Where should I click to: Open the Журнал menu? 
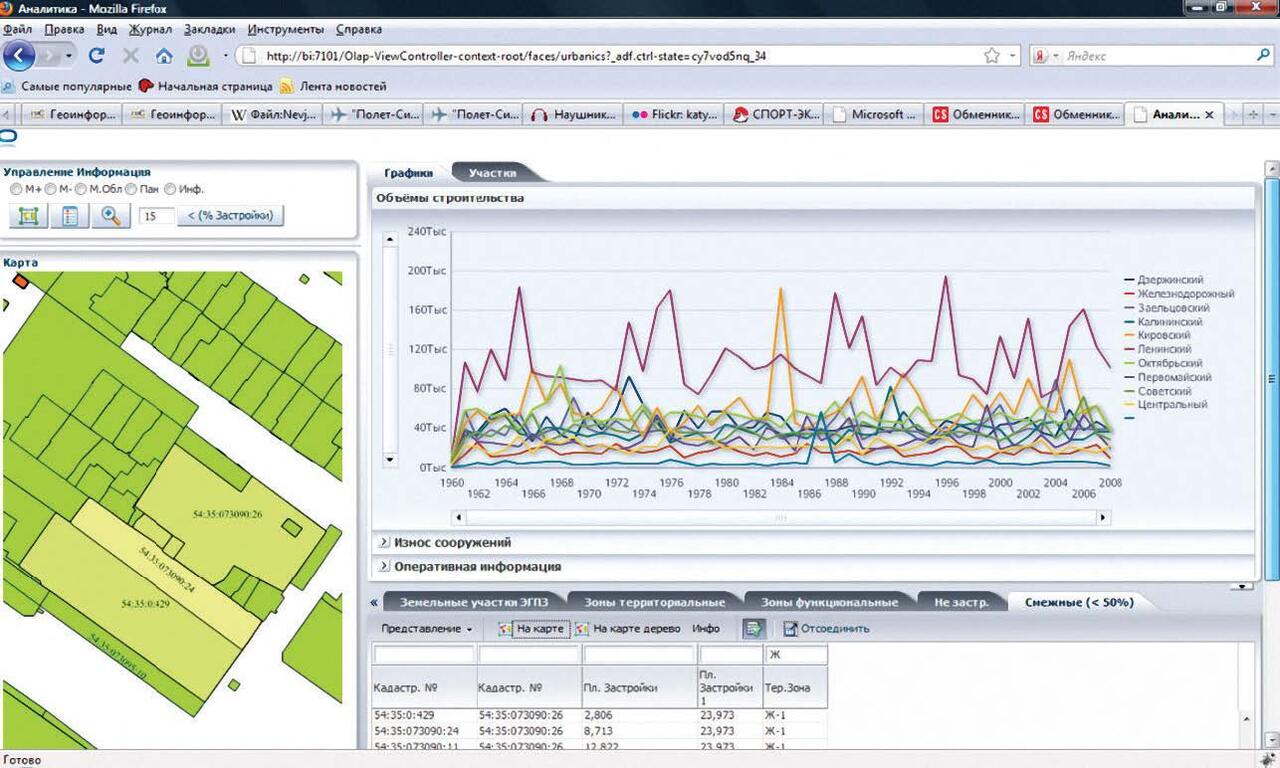pos(152,30)
